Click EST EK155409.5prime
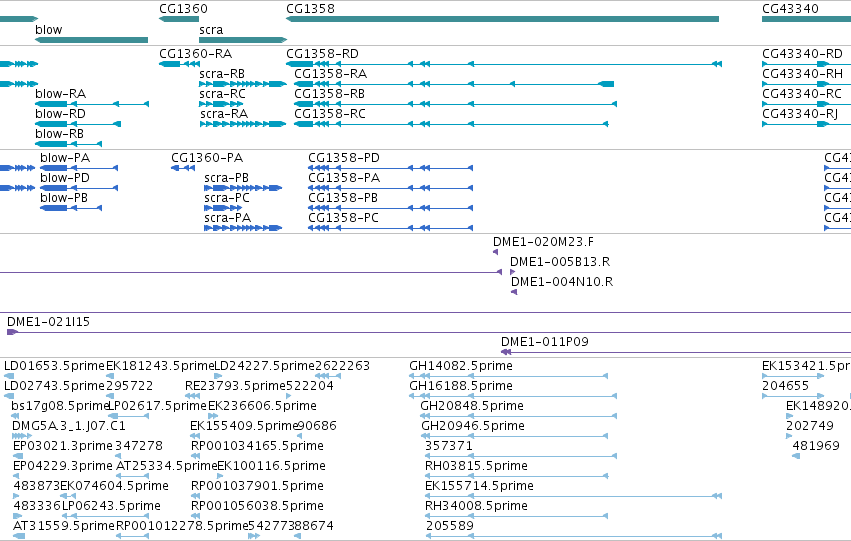Image resolution: width=851 pixels, height=541 pixels. [245, 426]
